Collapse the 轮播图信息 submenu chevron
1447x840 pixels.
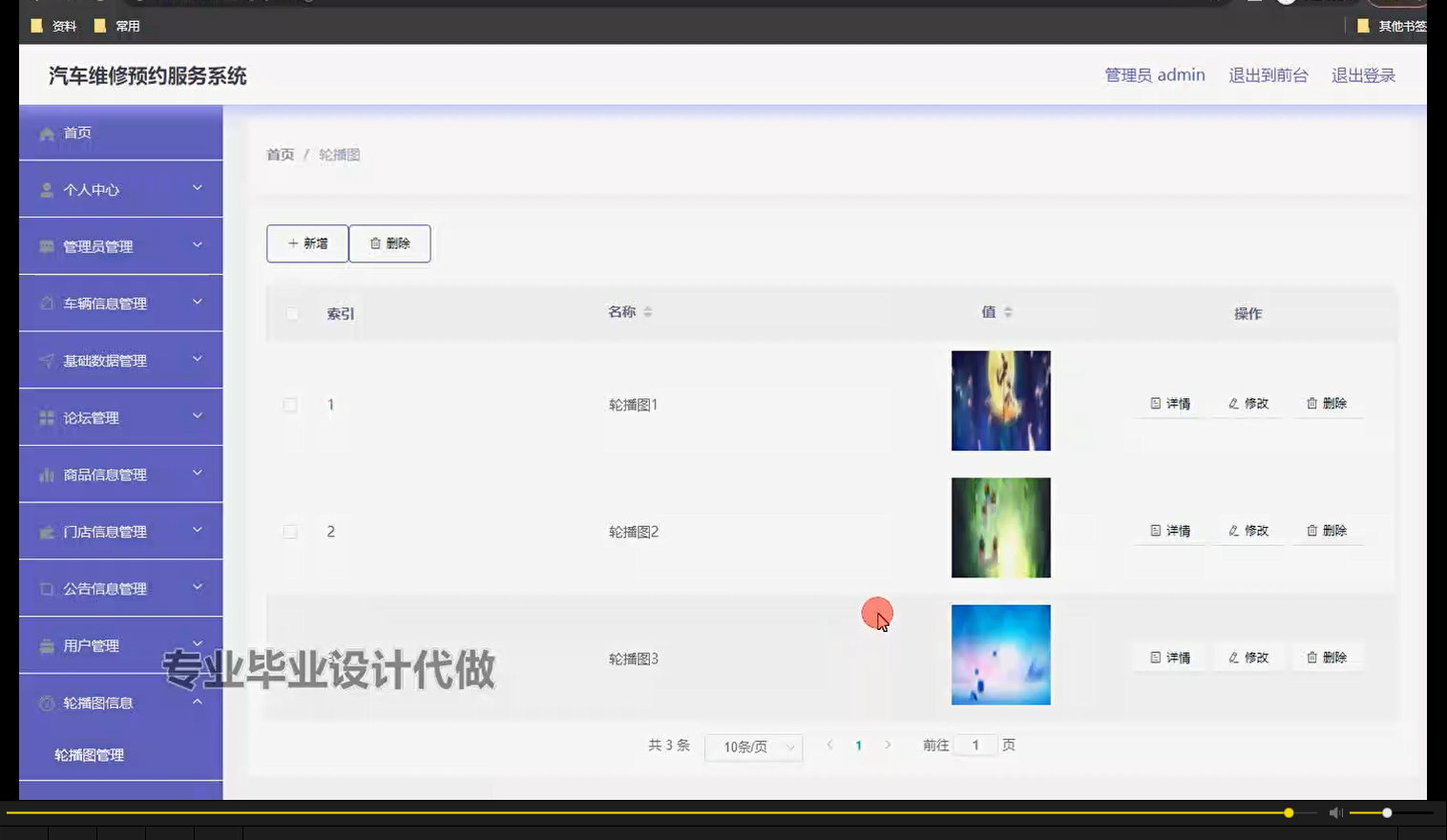(x=198, y=702)
